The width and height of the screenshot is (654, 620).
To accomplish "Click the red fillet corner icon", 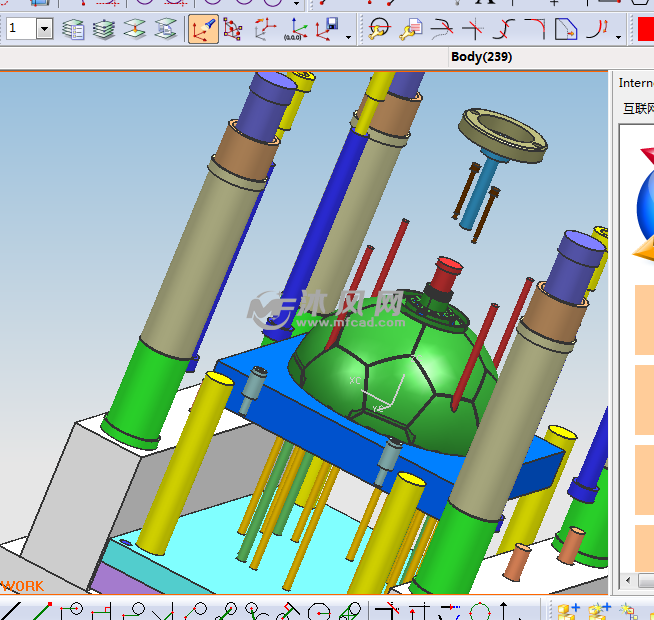I will [x=535, y=29].
